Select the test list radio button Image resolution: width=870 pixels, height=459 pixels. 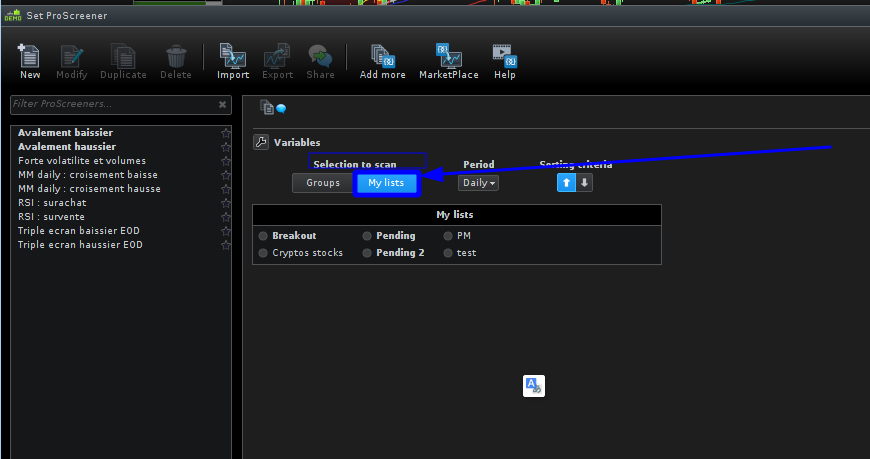(x=448, y=253)
